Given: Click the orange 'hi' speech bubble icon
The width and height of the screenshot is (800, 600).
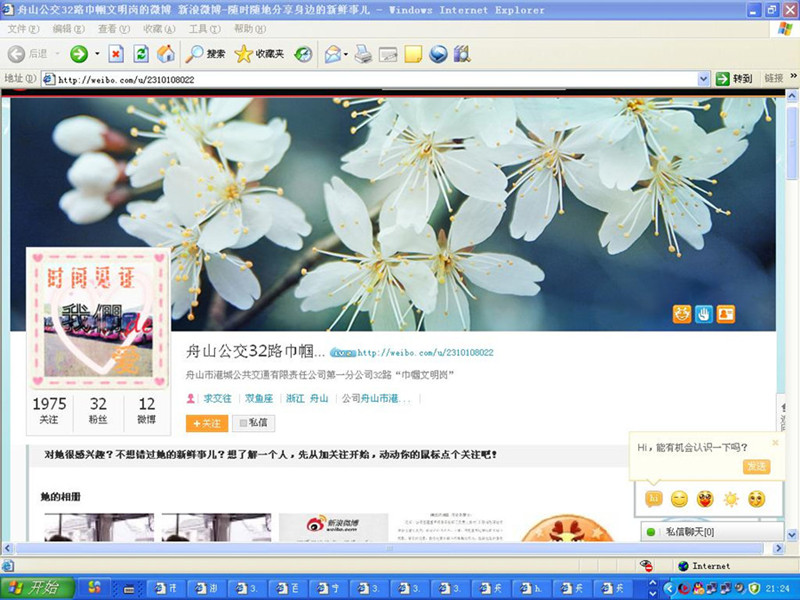Looking at the screenshot, I should tap(654, 498).
